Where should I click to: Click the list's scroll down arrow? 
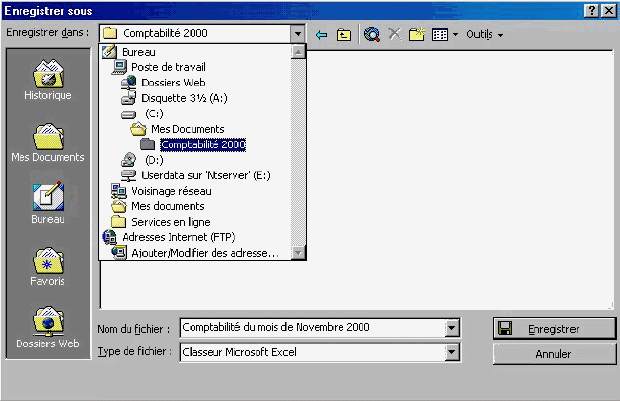pos(298,252)
